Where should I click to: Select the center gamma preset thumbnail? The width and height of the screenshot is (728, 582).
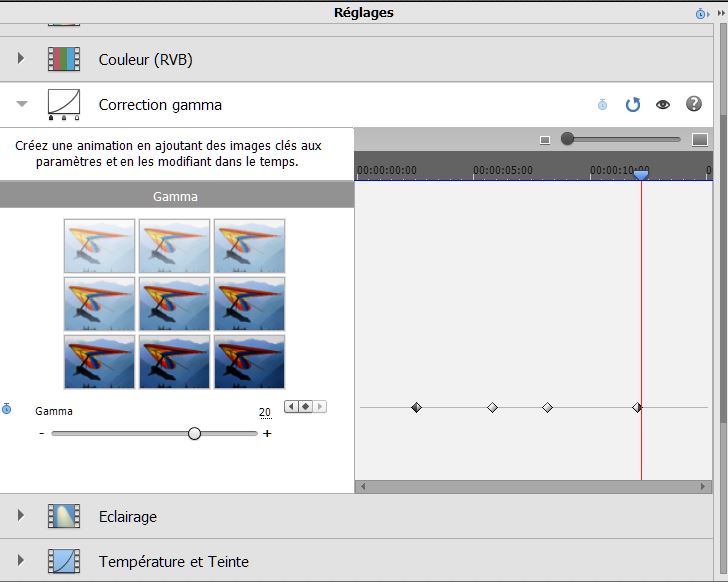pyautogui.click(x=174, y=303)
